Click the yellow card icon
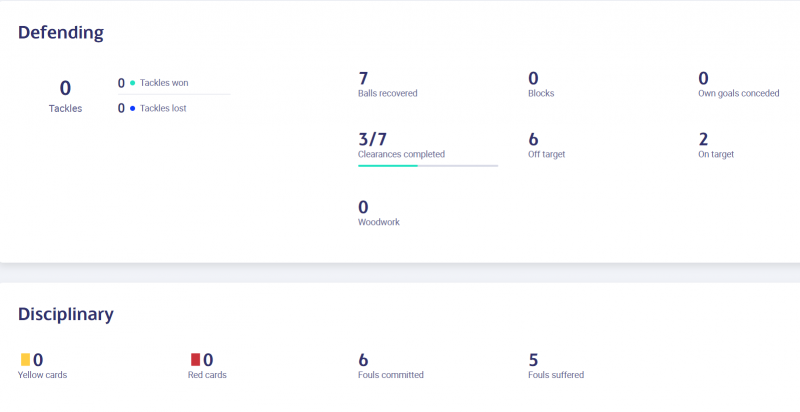 (x=25, y=359)
